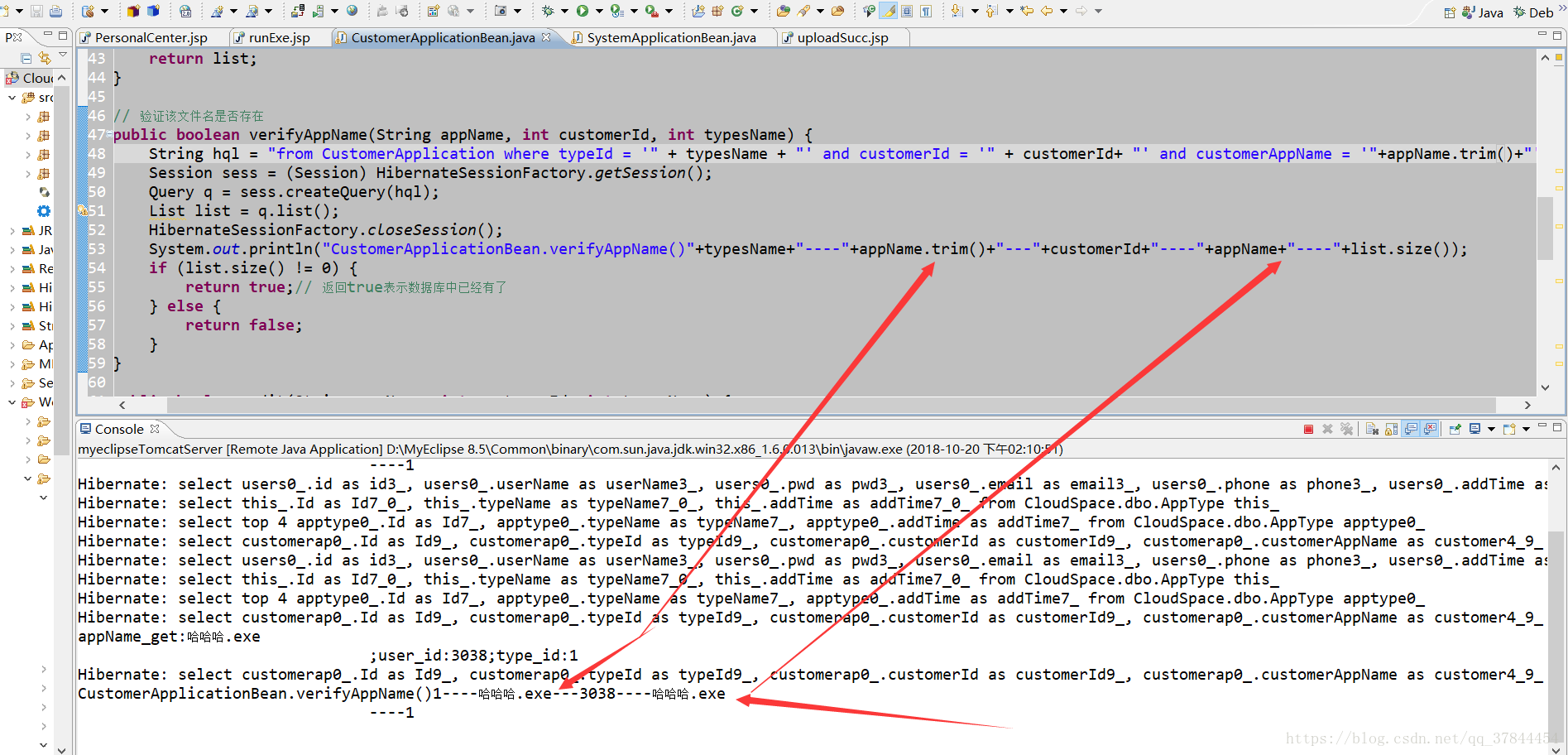Viewport: 1568px width, 755px height.
Task: Click Previous Annotation arrow icon
Action: click(x=992, y=11)
